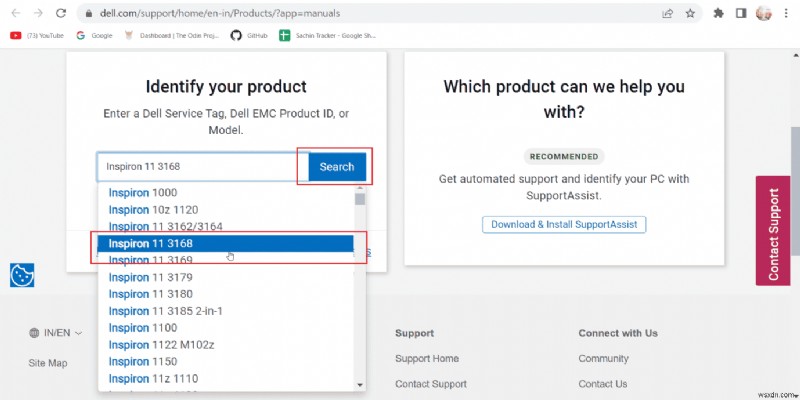Click the user profile avatar
Screen dimensions: 800x400
pos(765,13)
